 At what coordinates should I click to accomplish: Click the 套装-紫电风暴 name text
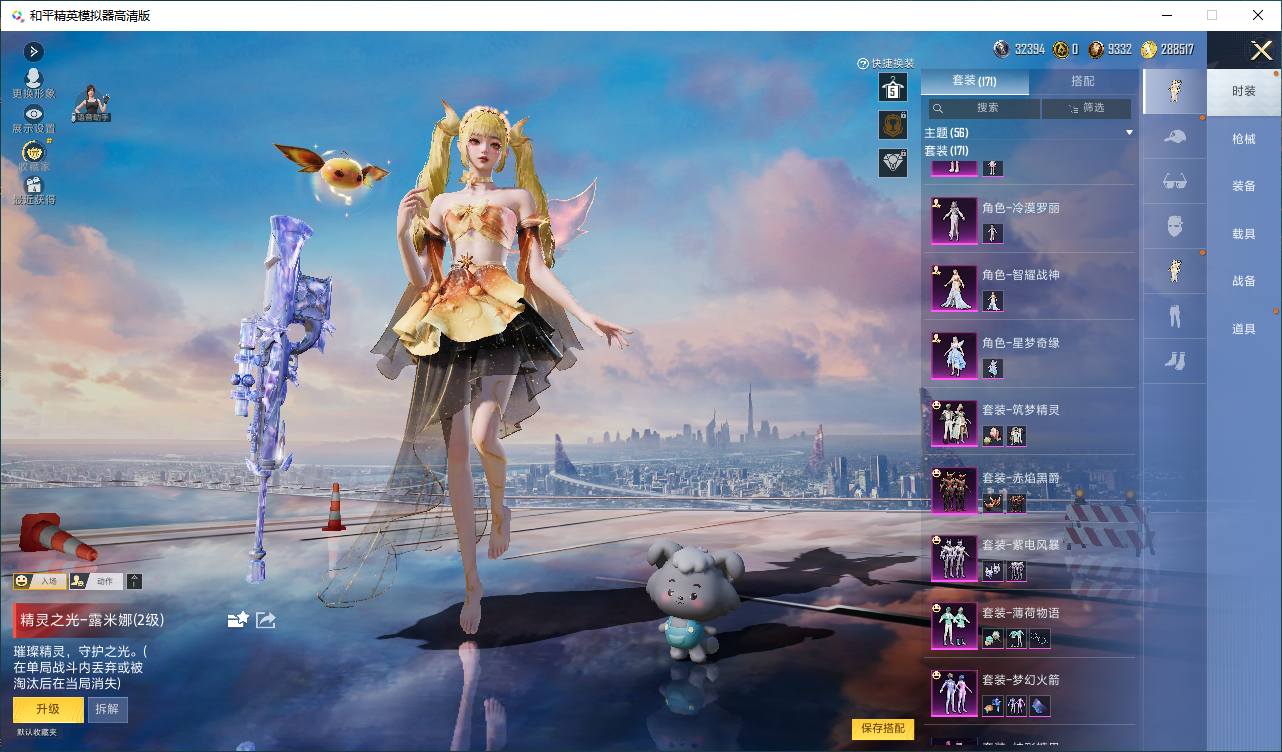pyautogui.click(x=1020, y=545)
